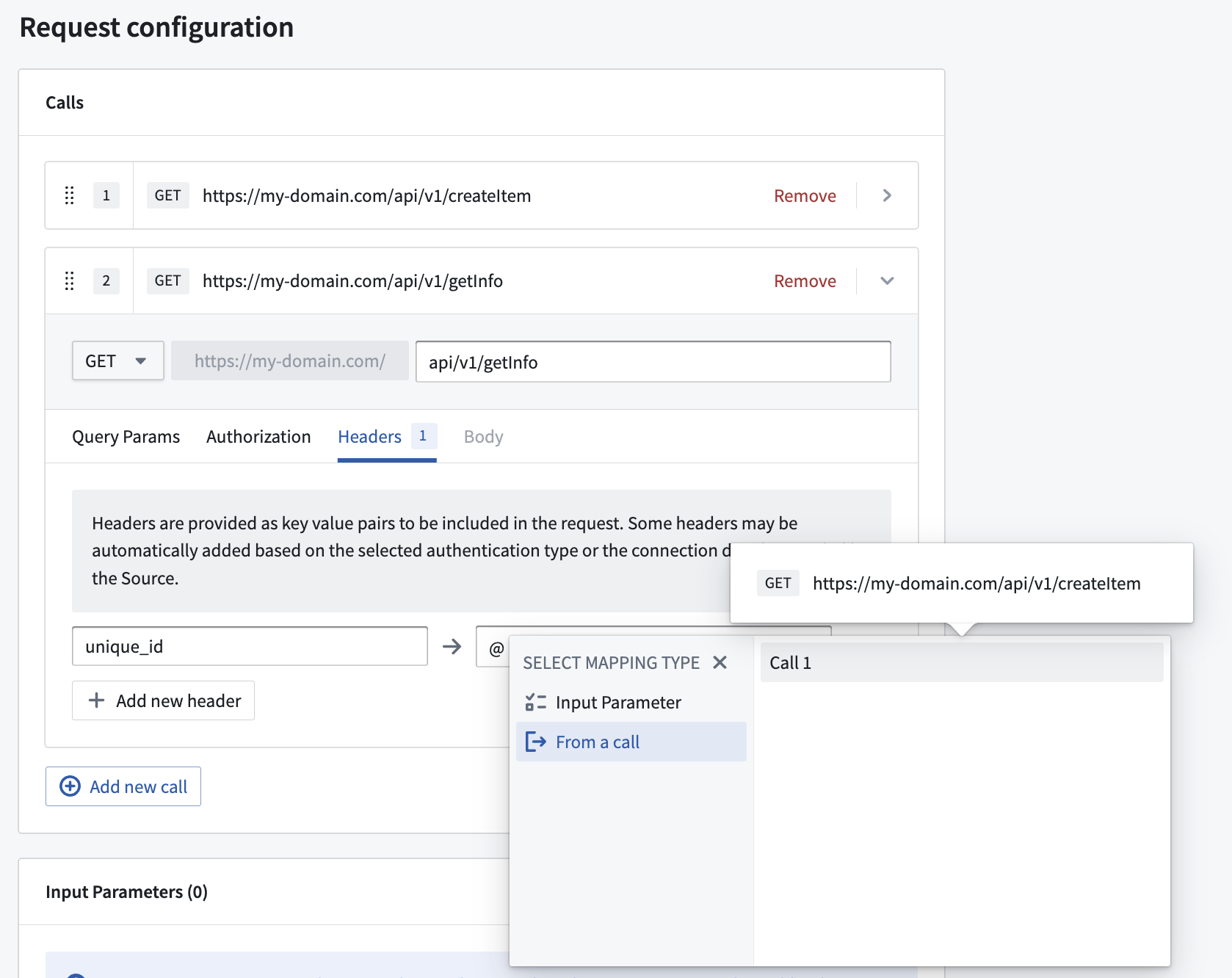Remove the getInfo call
The height and width of the screenshot is (978, 1232).
pyautogui.click(x=805, y=281)
